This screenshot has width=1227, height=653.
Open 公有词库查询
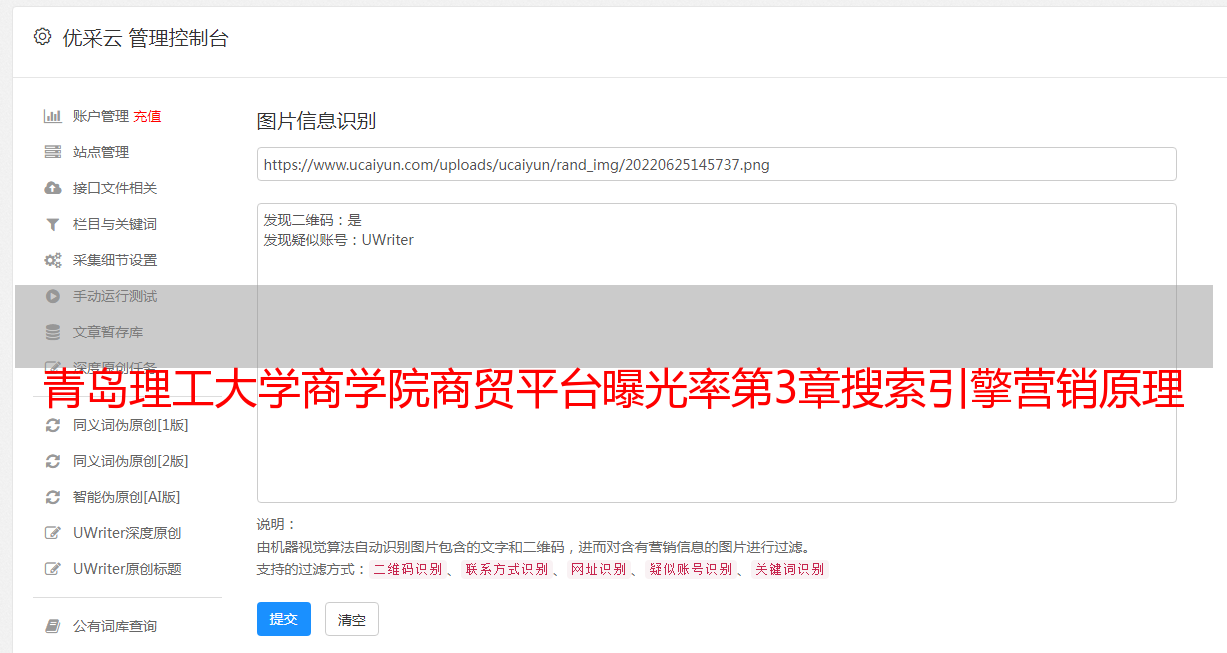click(x=115, y=626)
